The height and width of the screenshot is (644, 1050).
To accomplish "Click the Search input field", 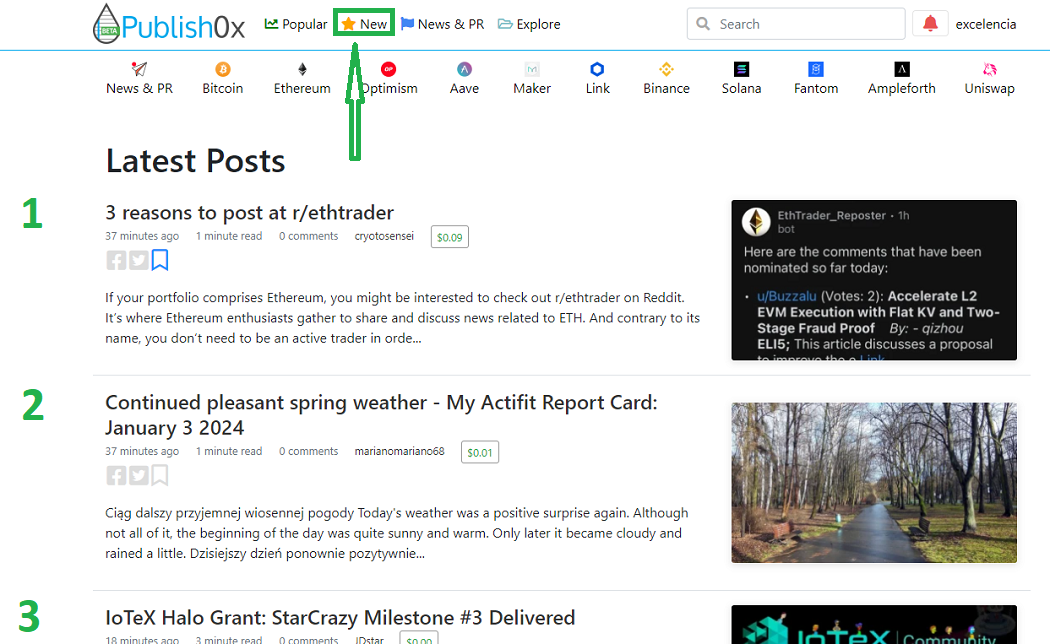I will [x=796, y=24].
